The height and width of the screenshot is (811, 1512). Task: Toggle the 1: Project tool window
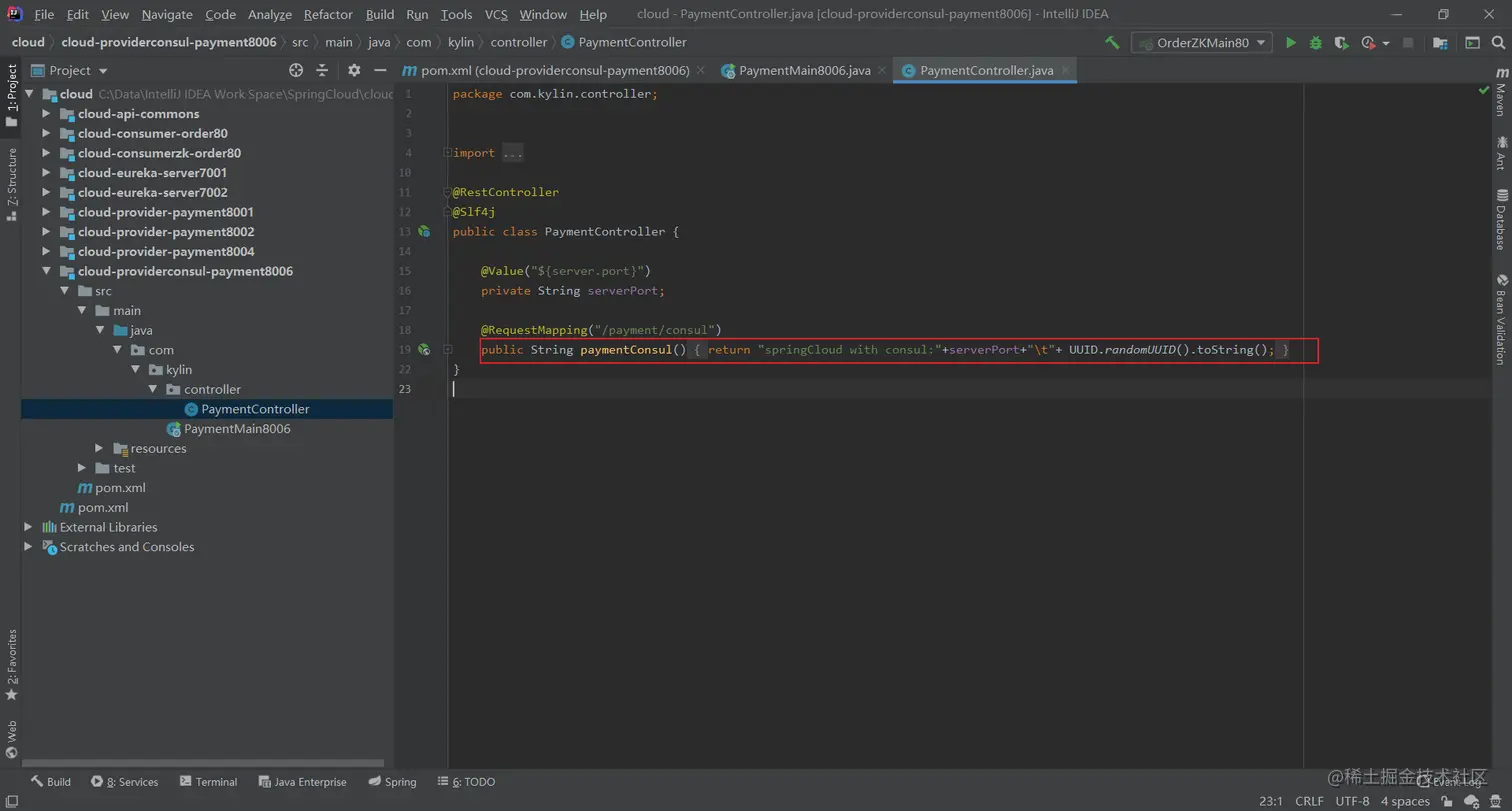[x=11, y=95]
